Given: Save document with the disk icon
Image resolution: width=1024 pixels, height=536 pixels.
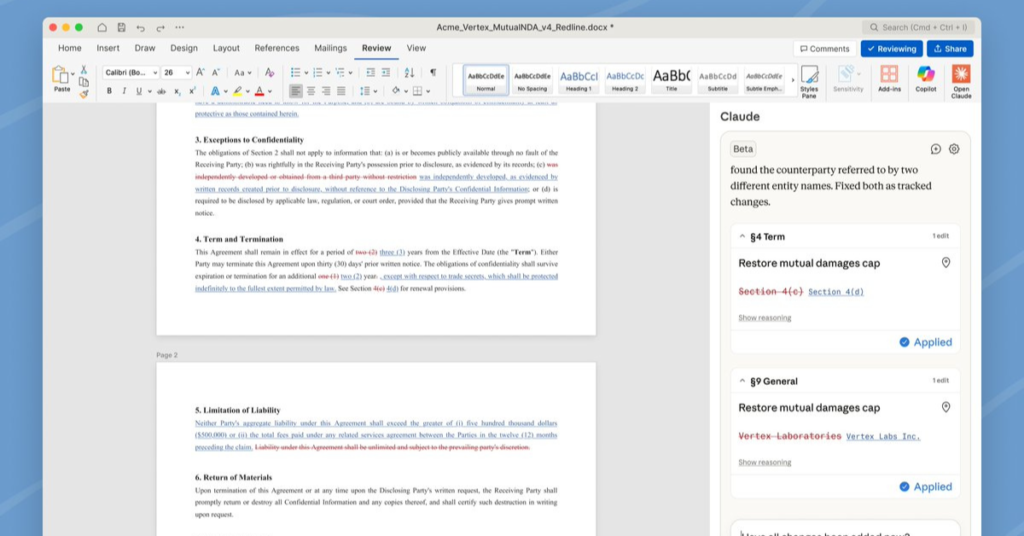Looking at the screenshot, I should coord(121,27).
